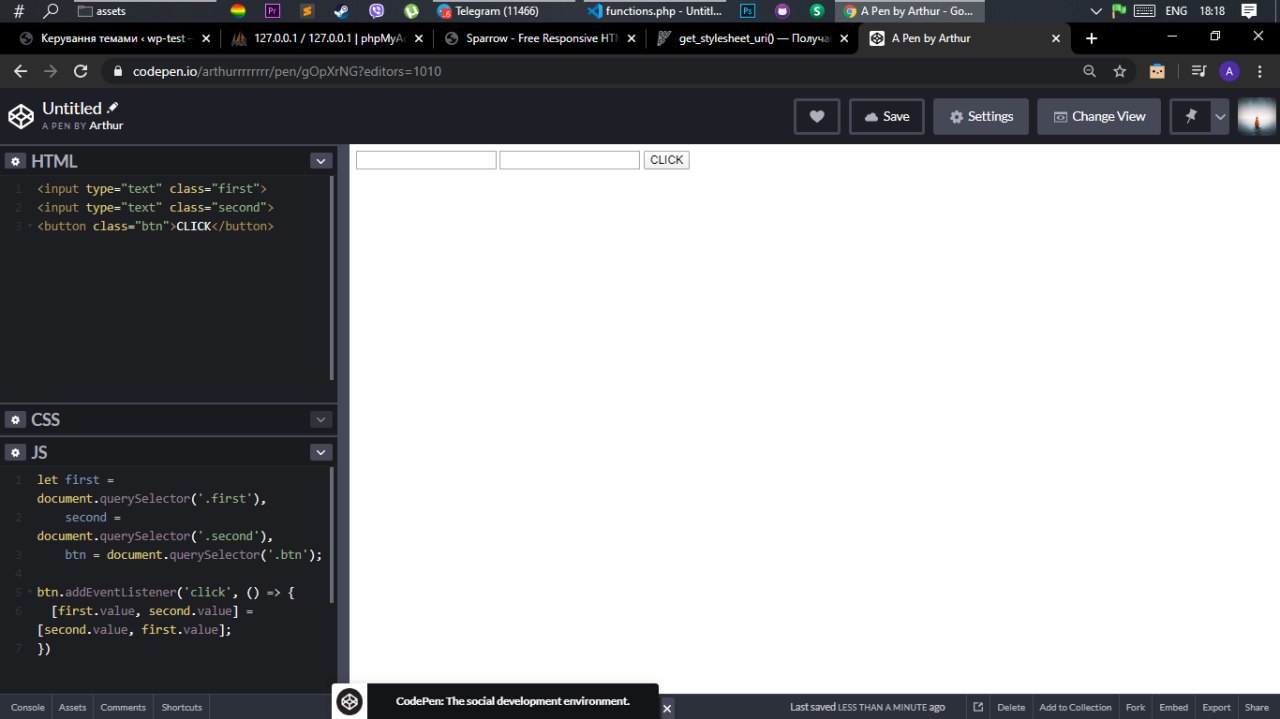Open a new browser tab
1280x719 pixels.
[1091, 39]
